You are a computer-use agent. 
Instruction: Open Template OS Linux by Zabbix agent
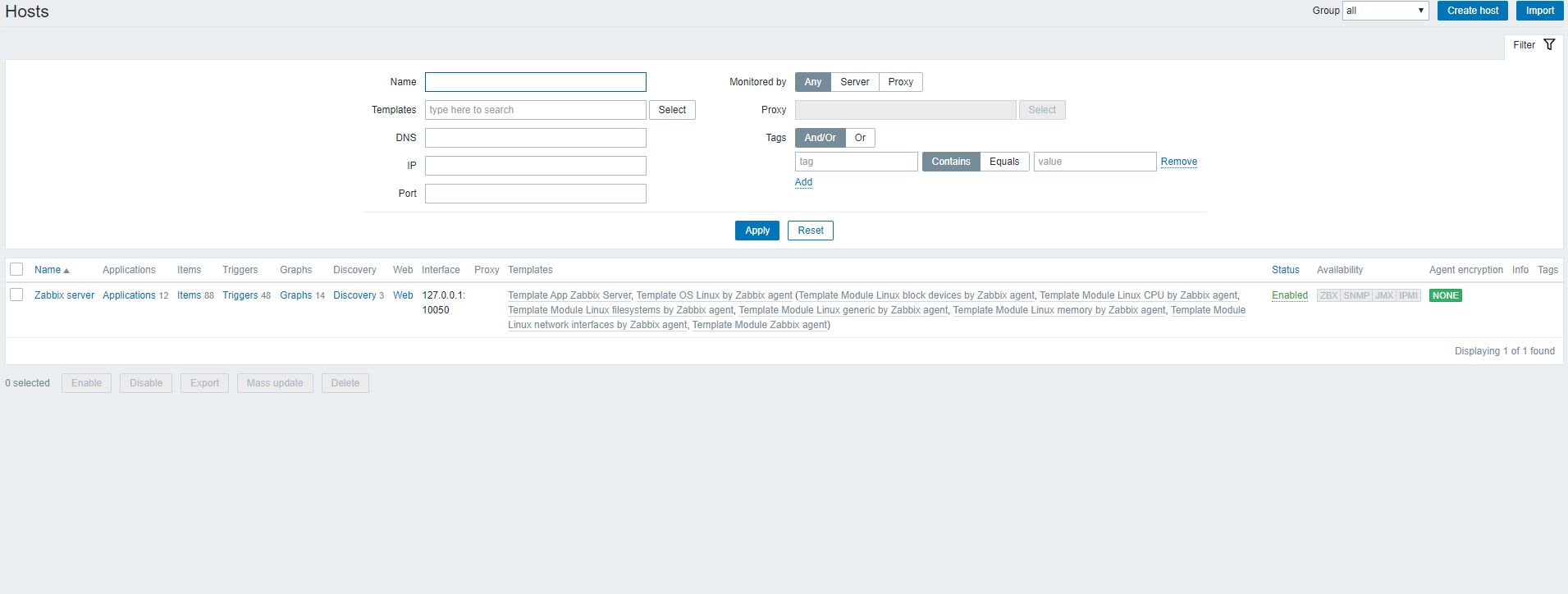point(715,295)
